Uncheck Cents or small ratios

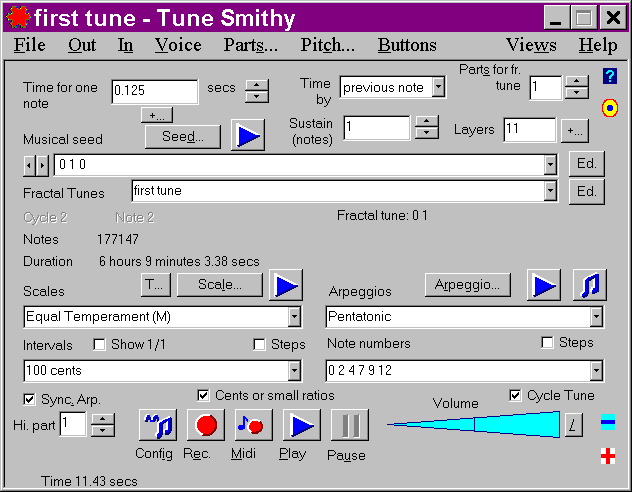[x=204, y=395]
